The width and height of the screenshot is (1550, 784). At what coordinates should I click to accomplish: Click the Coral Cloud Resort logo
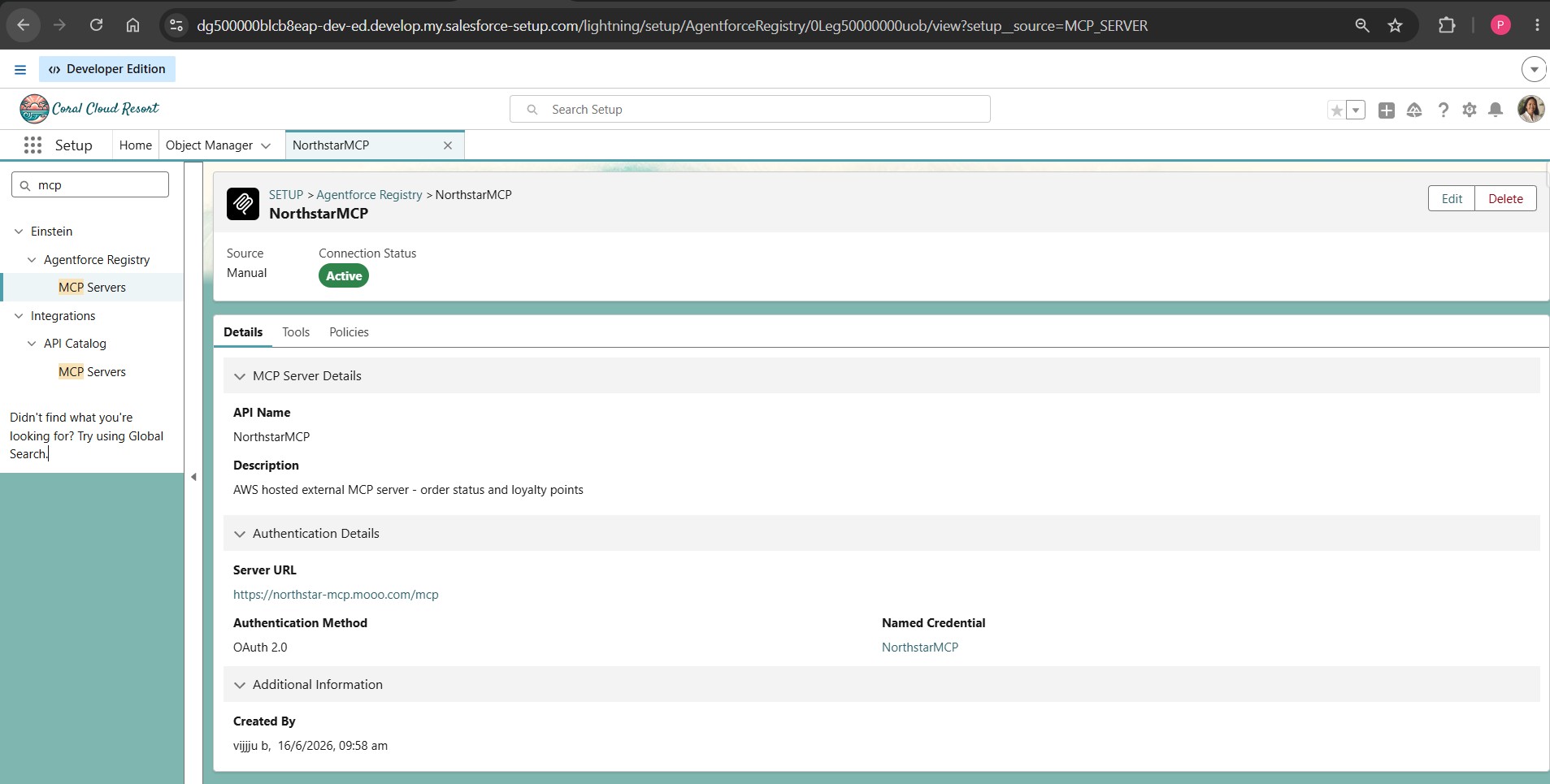89,109
